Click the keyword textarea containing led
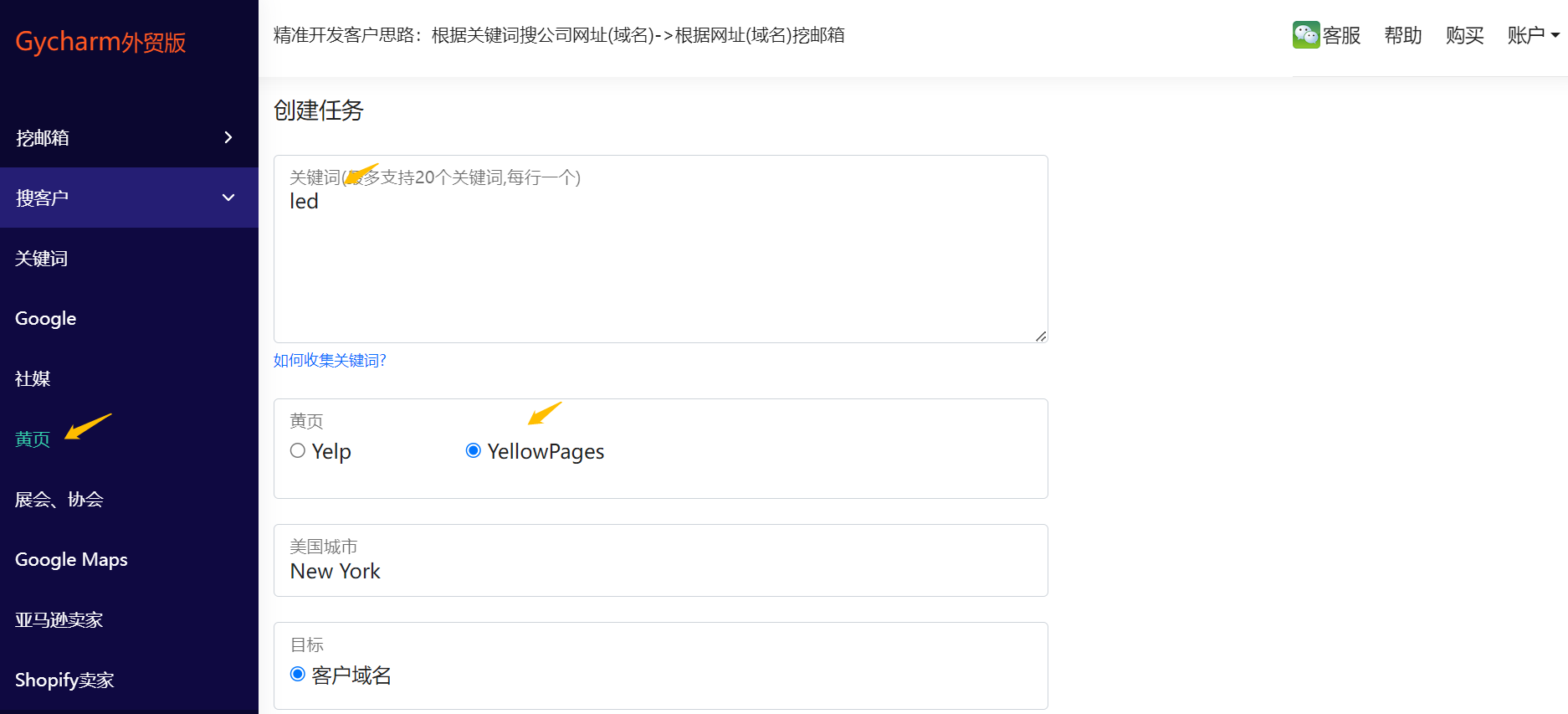This screenshot has width=1568, height=714. click(x=660, y=249)
